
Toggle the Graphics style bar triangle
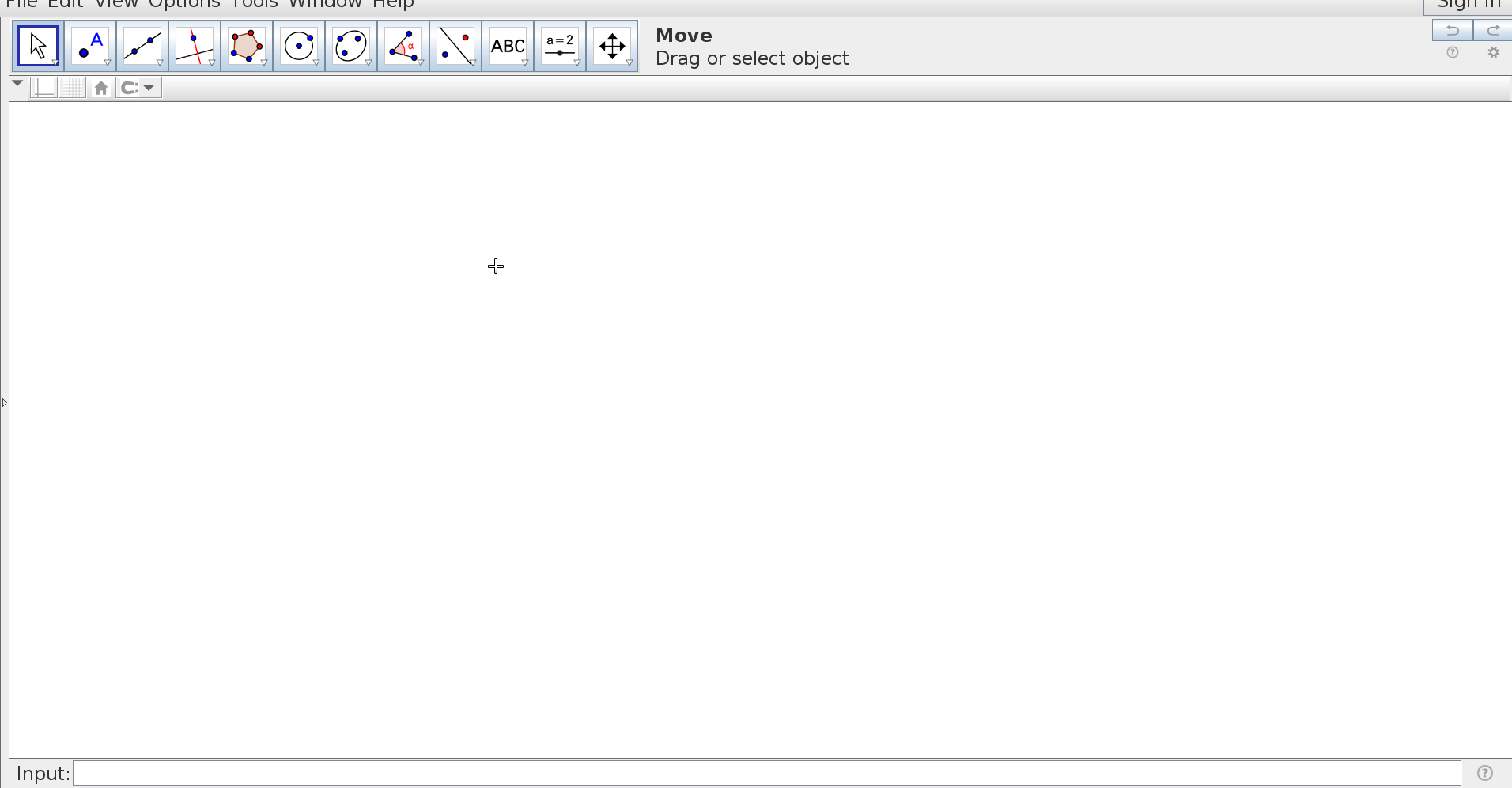point(17,83)
